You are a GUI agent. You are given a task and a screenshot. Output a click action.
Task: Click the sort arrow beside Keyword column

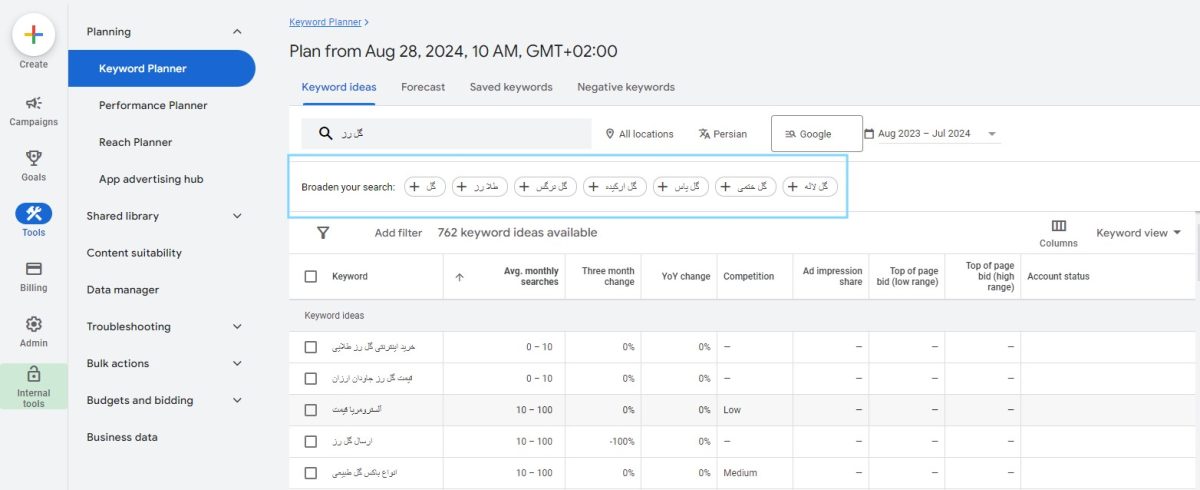tap(459, 277)
